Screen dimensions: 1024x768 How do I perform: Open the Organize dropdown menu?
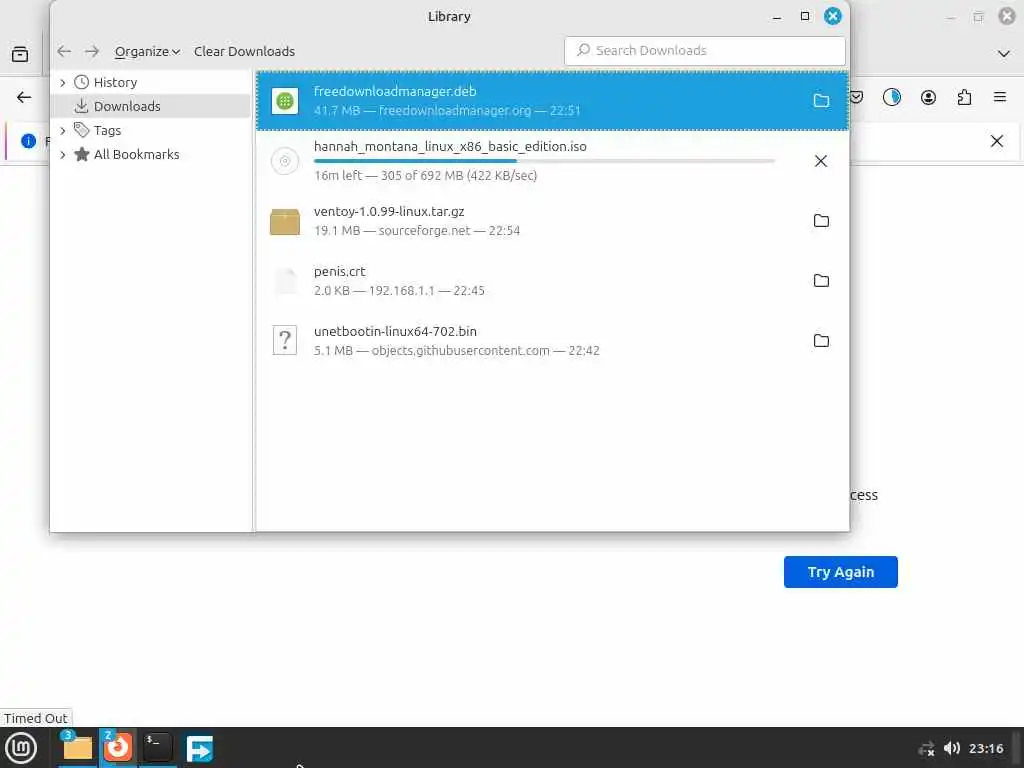pos(147,51)
